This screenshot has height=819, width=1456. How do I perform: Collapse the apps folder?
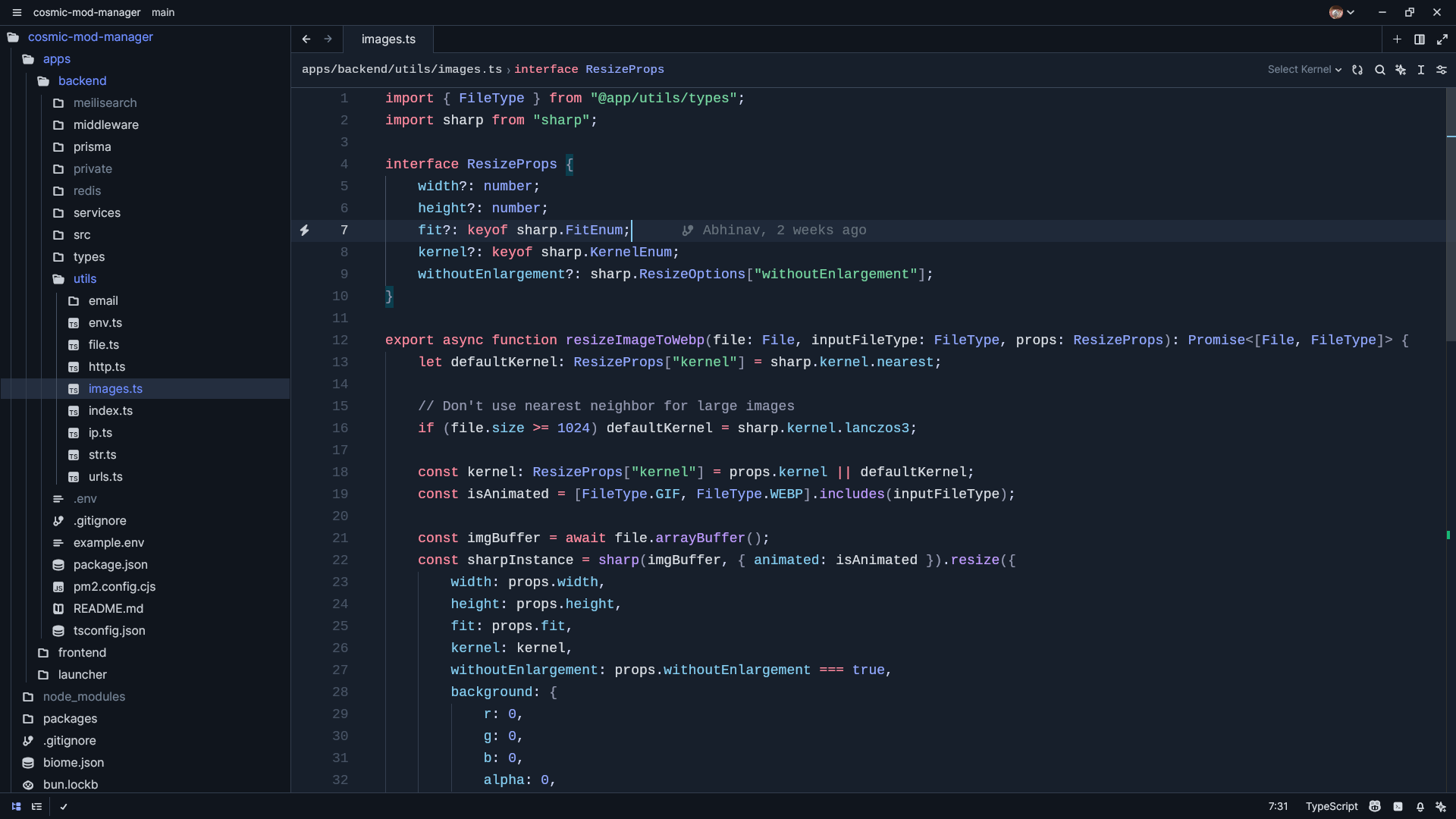56,58
